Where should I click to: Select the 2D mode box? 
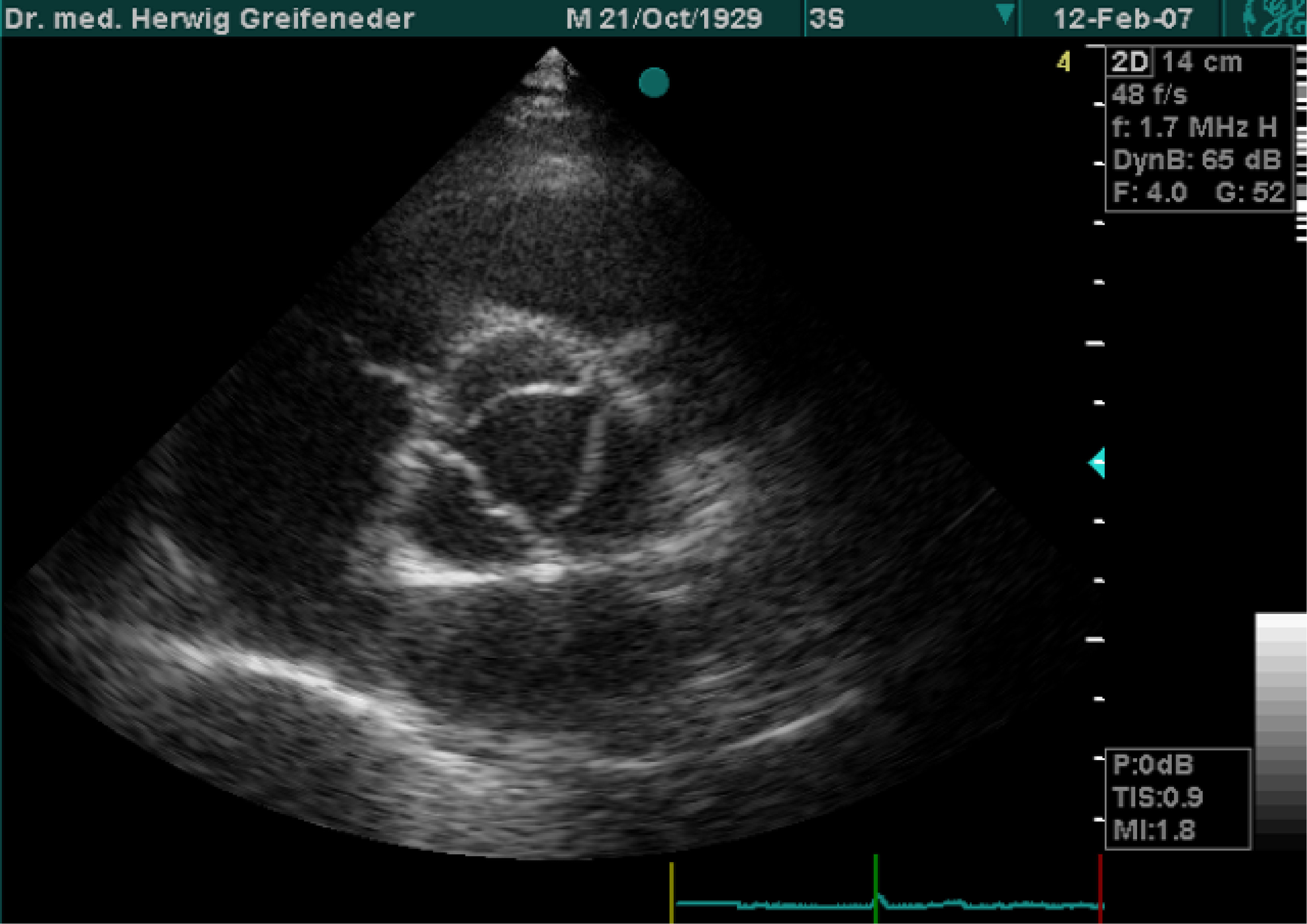click(1129, 61)
